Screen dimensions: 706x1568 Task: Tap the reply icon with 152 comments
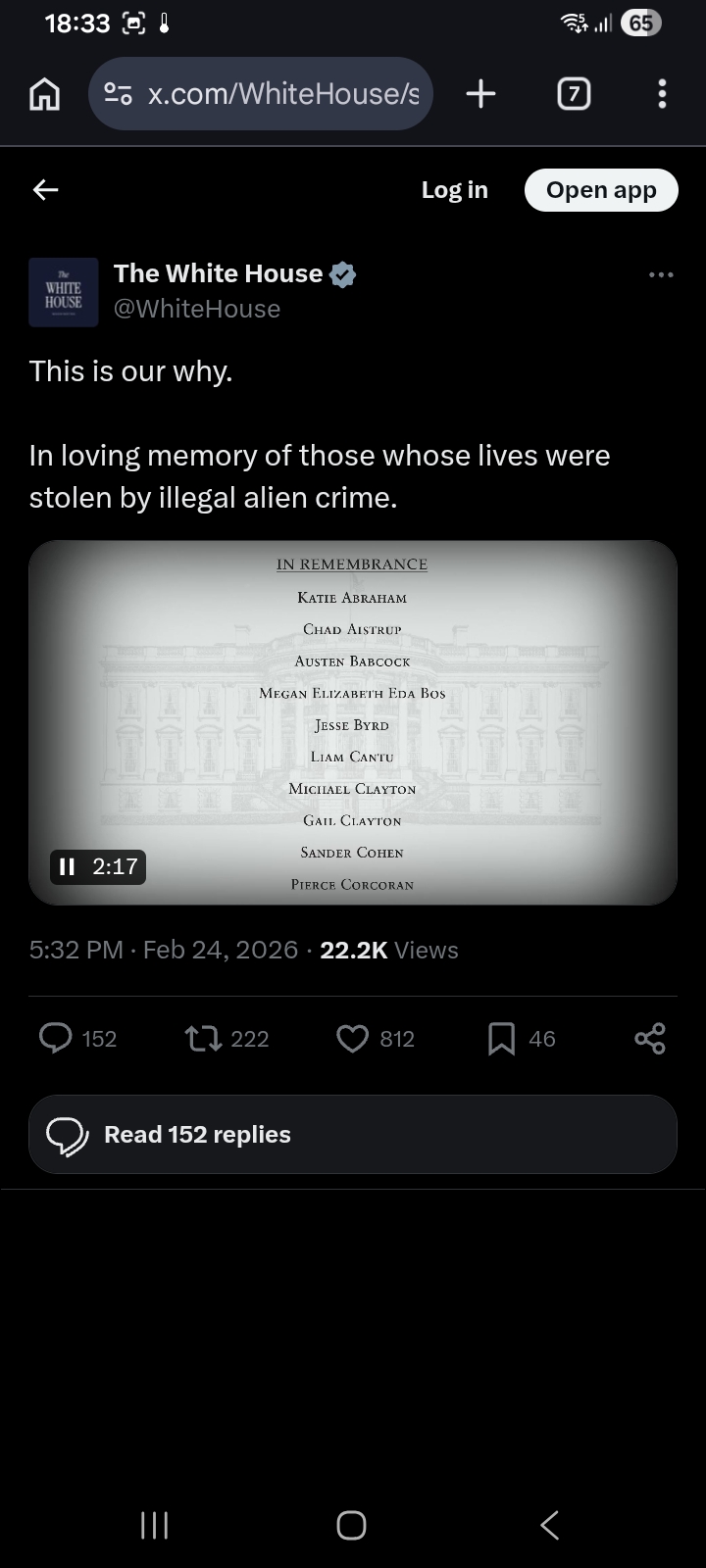pyautogui.click(x=56, y=1038)
